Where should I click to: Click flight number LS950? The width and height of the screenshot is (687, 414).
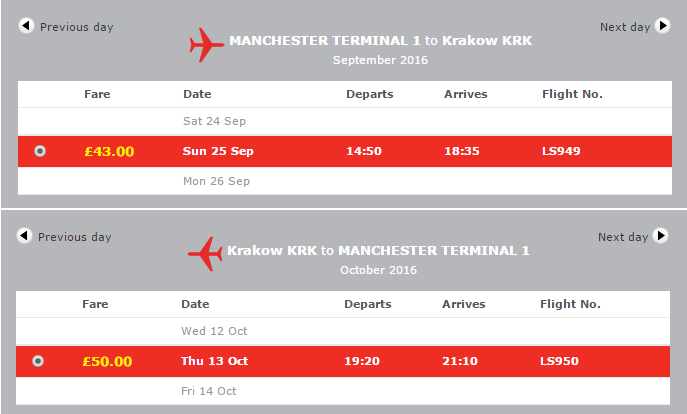560,361
